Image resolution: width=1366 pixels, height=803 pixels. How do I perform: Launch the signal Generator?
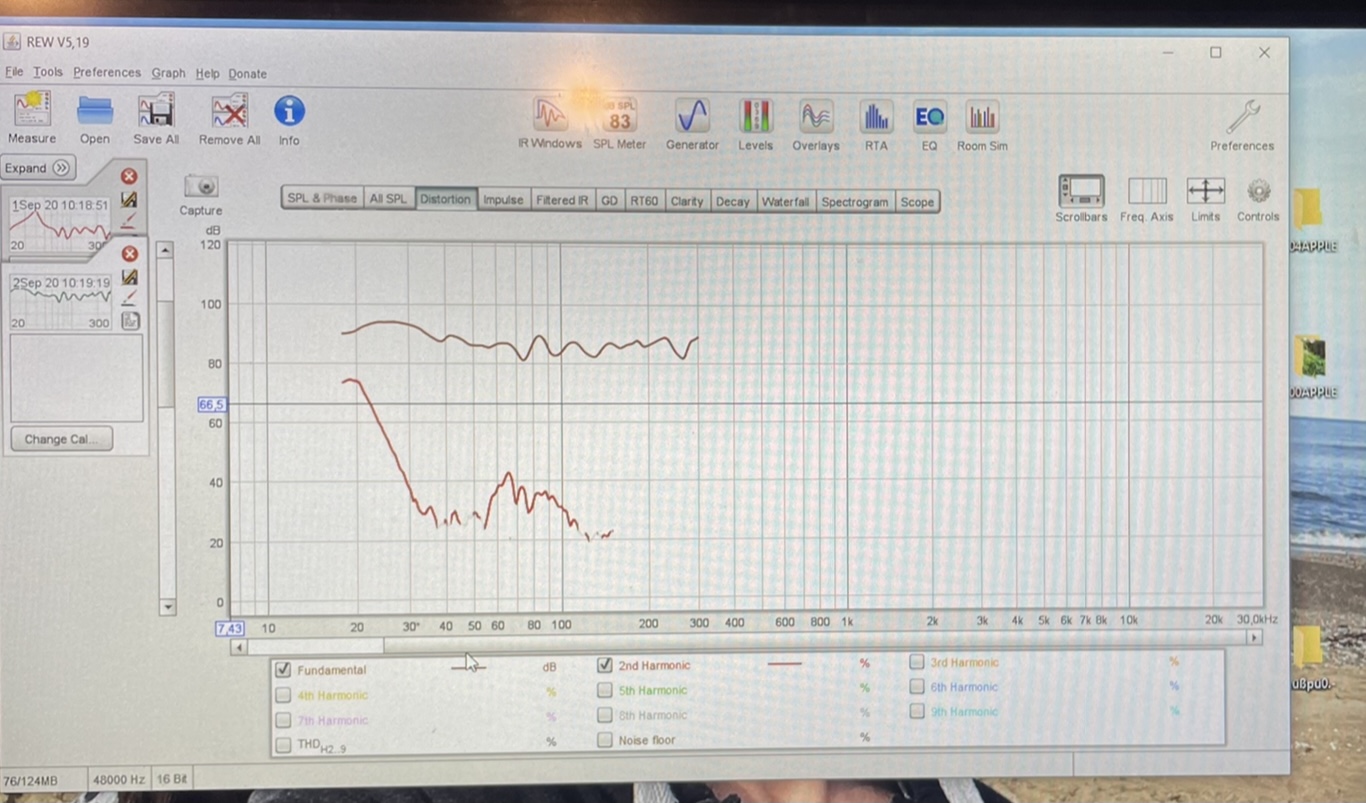point(692,117)
